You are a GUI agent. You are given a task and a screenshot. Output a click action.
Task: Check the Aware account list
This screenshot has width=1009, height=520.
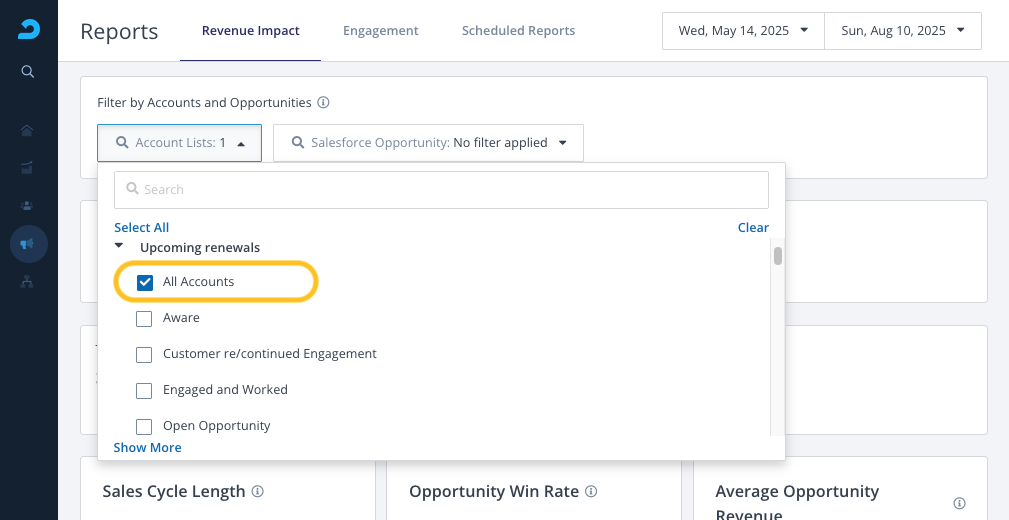[x=144, y=318]
